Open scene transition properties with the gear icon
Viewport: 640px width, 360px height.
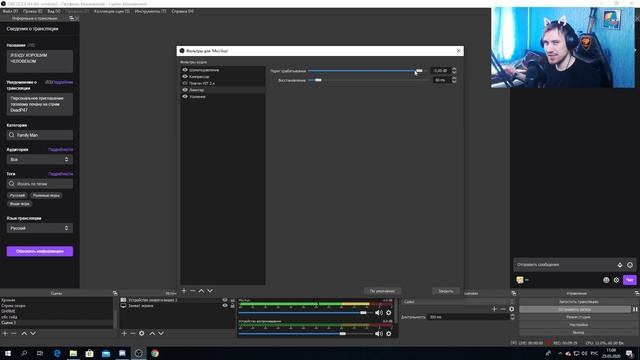pos(511,309)
